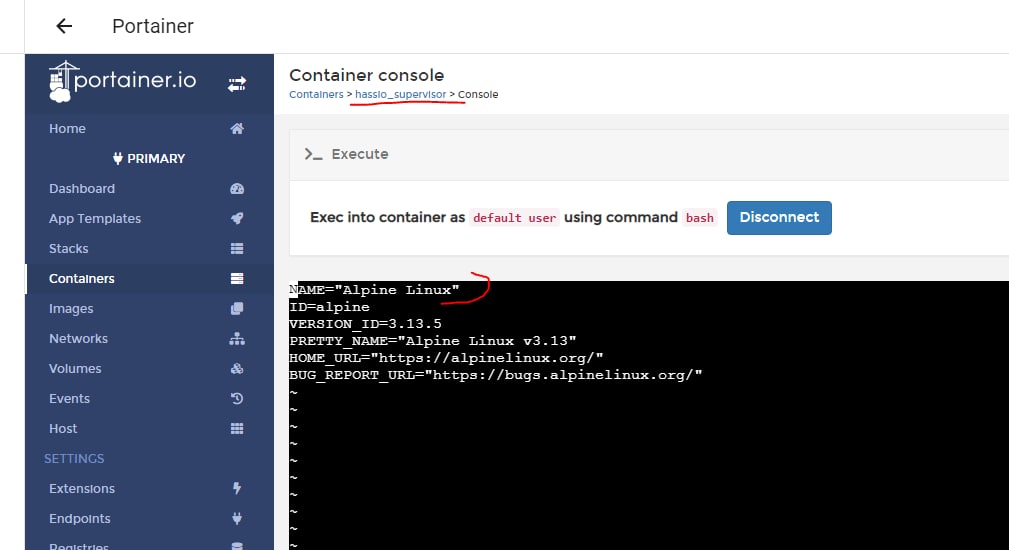Click the Dashboard gauge icon
Image resolution: width=1009 pixels, height=550 pixels.
pos(237,188)
